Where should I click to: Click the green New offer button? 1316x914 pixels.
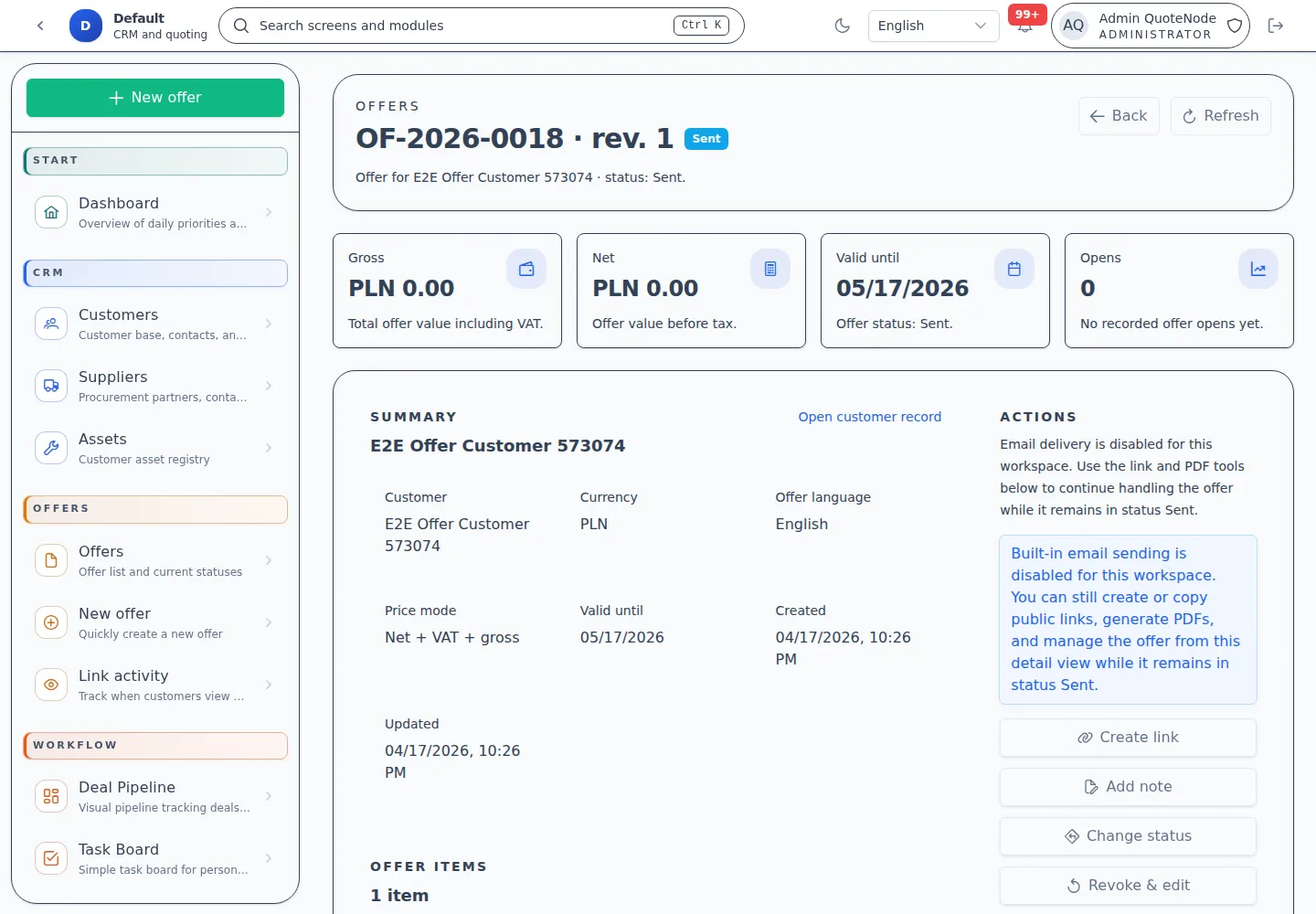pyautogui.click(x=155, y=98)
